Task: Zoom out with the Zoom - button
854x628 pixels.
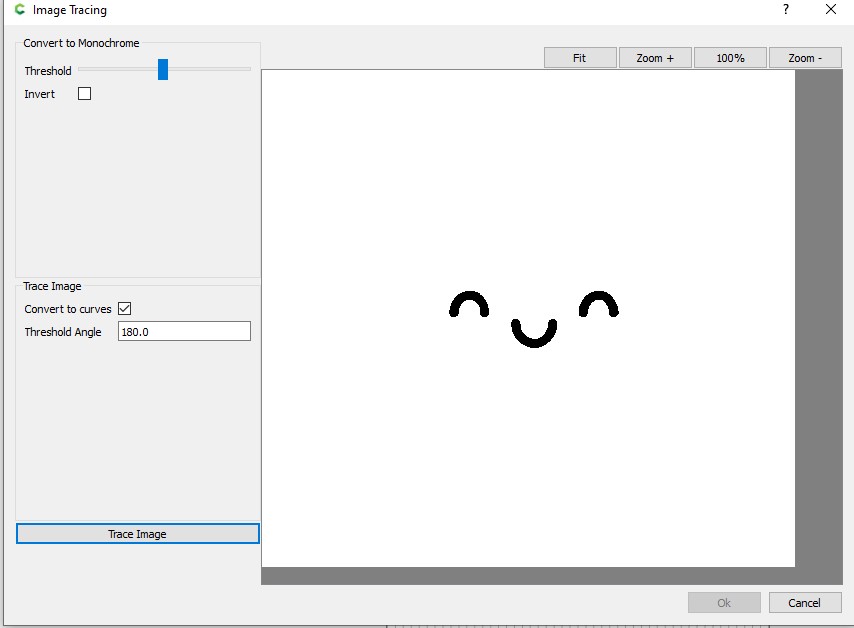Action: pos(805,58)
